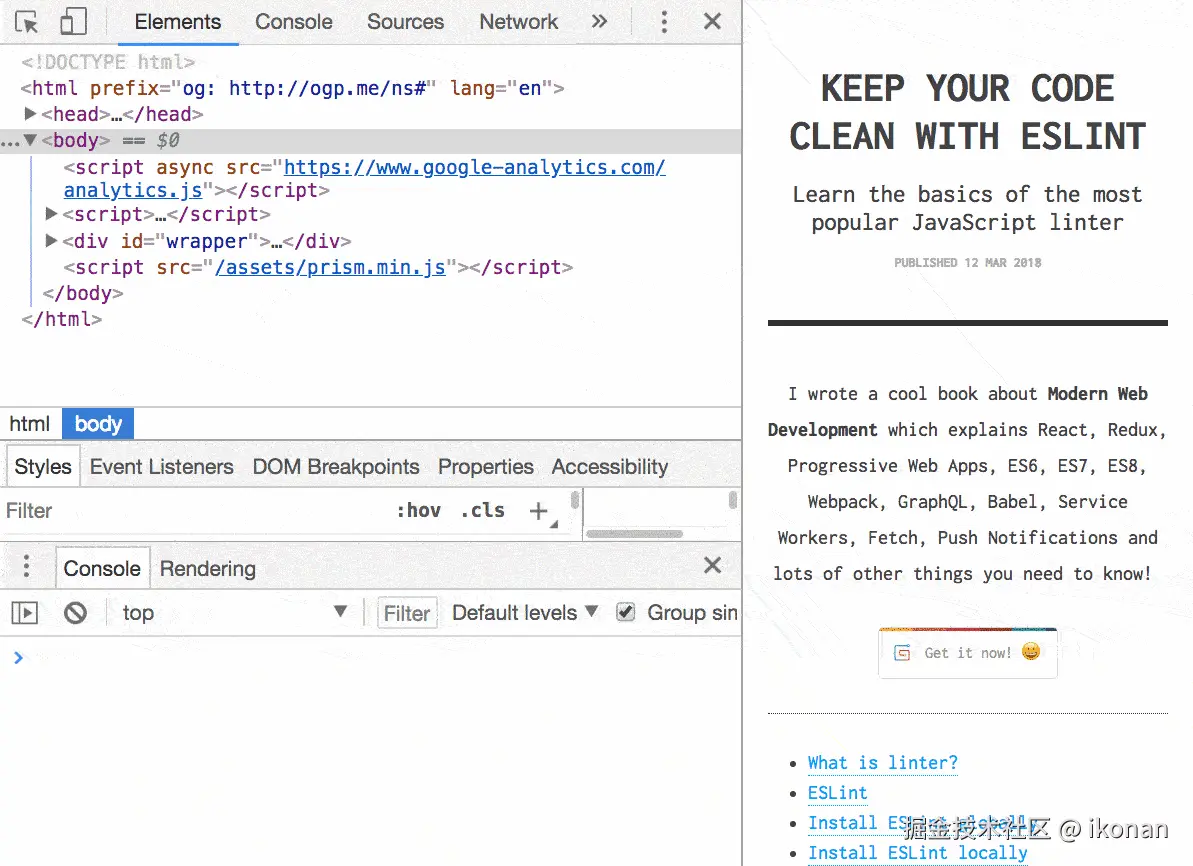Click the console prompt input line
Screen dimensions: 1193x866
click(371, 657)
